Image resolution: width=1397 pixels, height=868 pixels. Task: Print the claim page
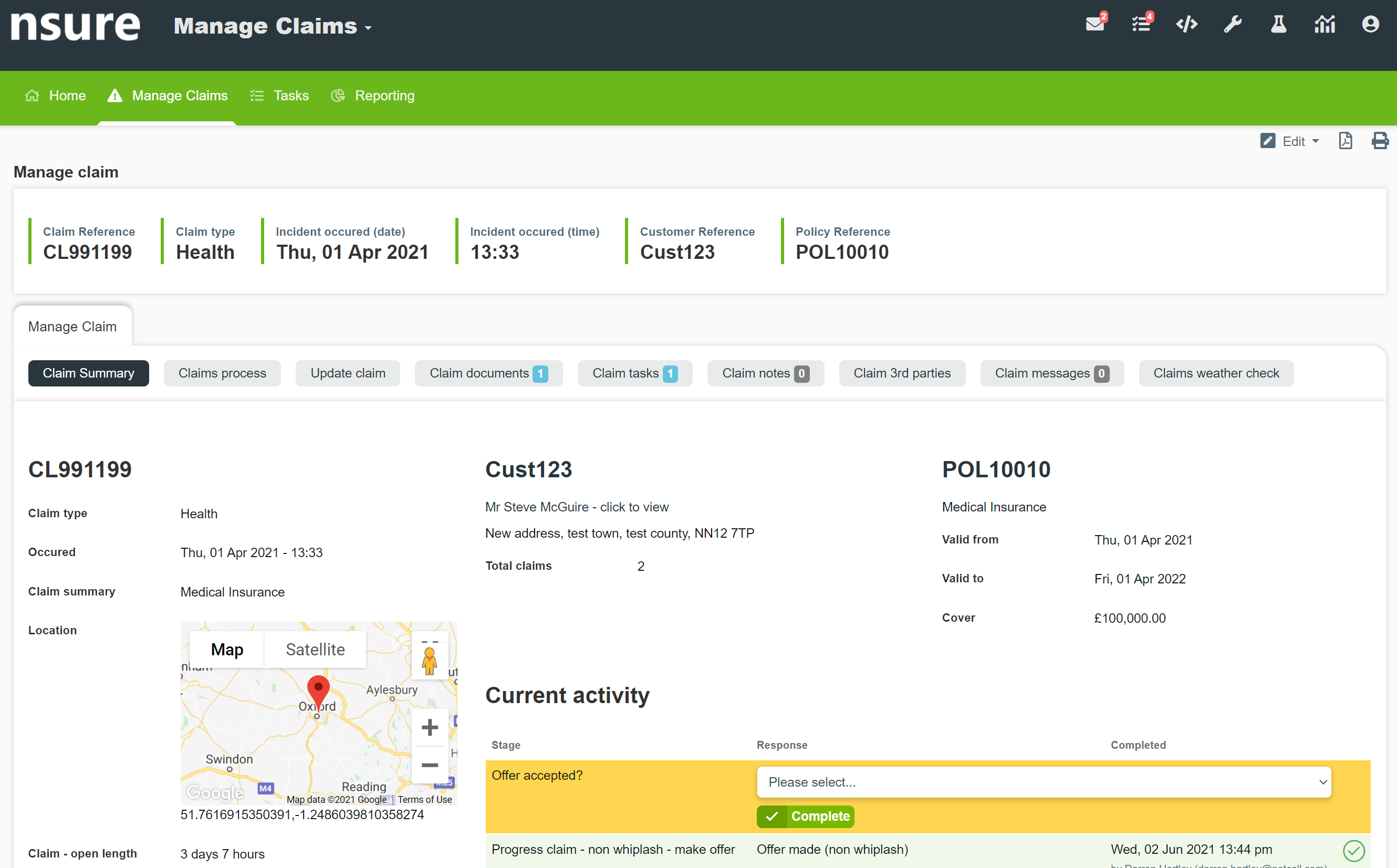(x=1380, y=141)
